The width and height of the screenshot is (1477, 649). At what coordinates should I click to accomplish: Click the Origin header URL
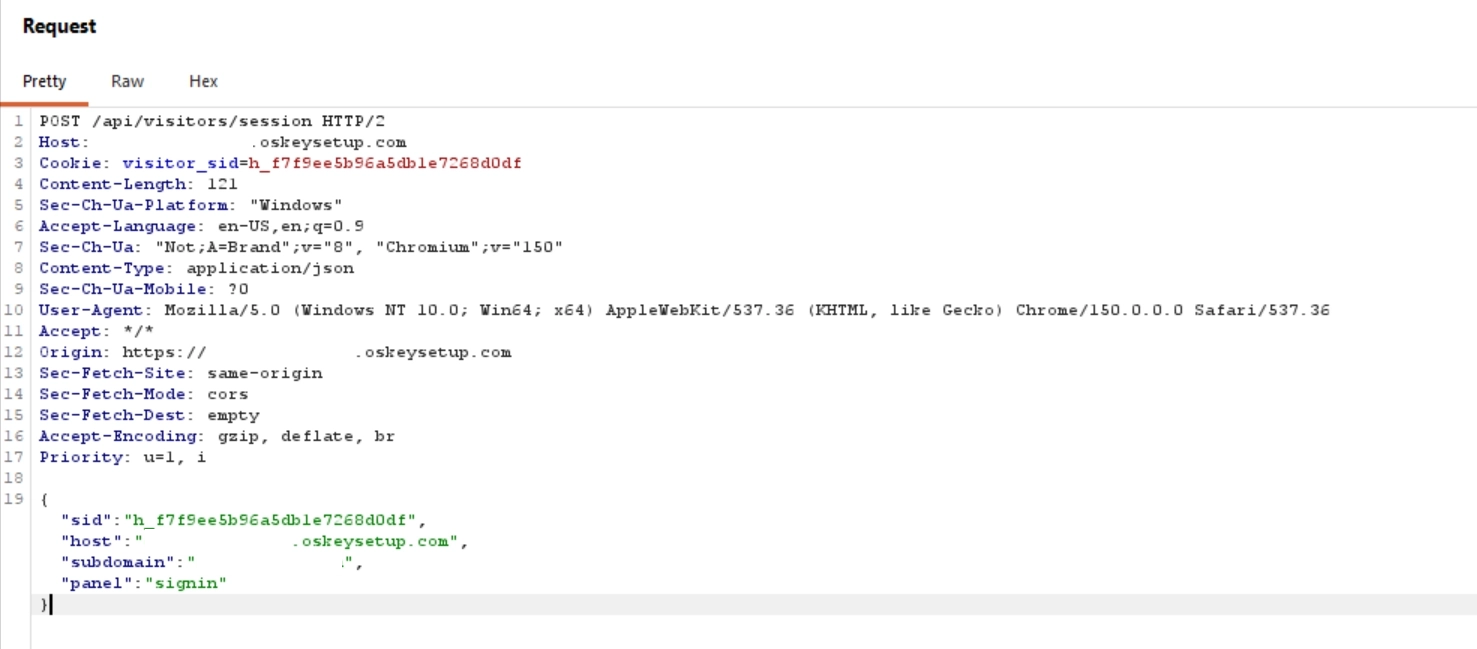click(317, 352)
